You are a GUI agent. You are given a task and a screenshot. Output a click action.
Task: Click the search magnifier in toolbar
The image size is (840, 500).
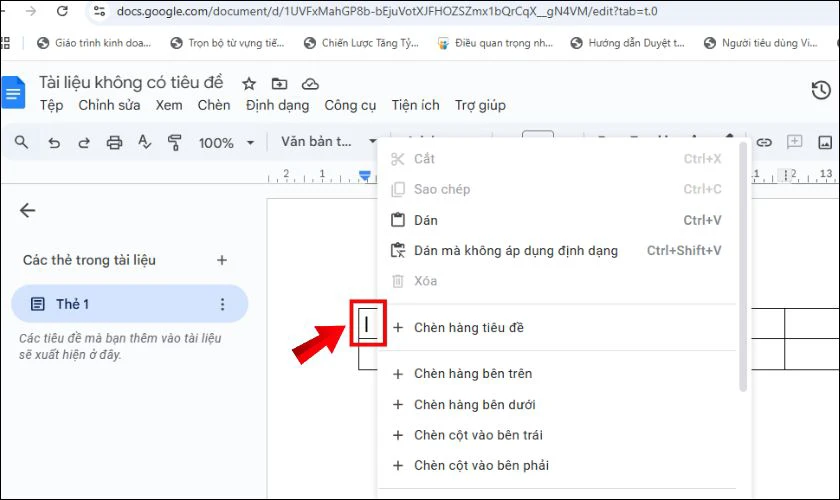point(21,142)
